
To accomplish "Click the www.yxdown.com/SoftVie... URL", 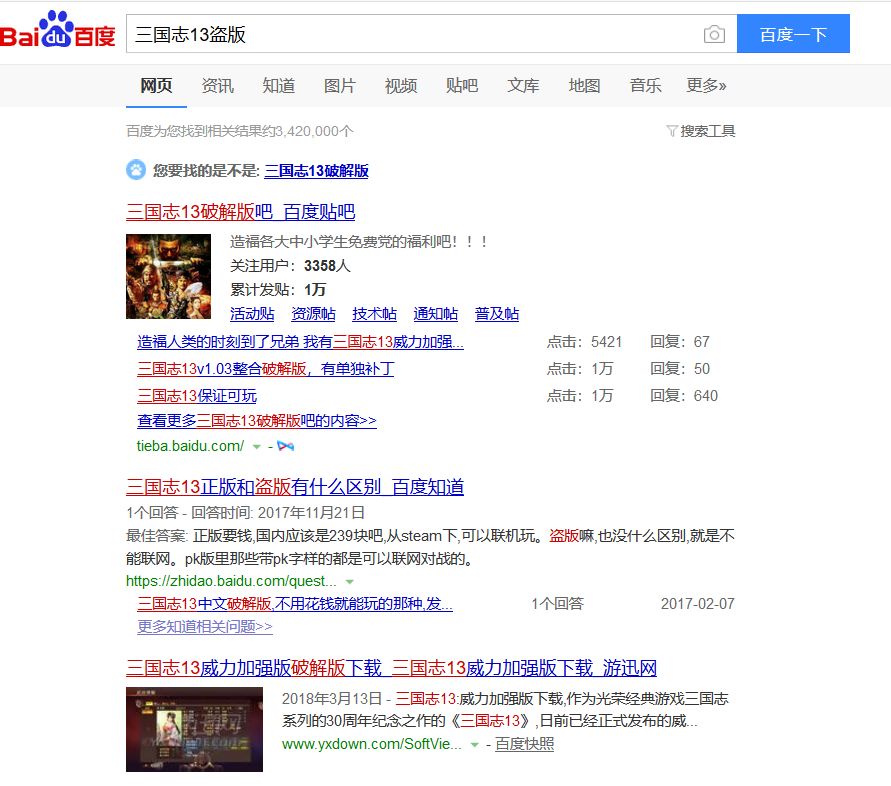I will pos(372,744).
